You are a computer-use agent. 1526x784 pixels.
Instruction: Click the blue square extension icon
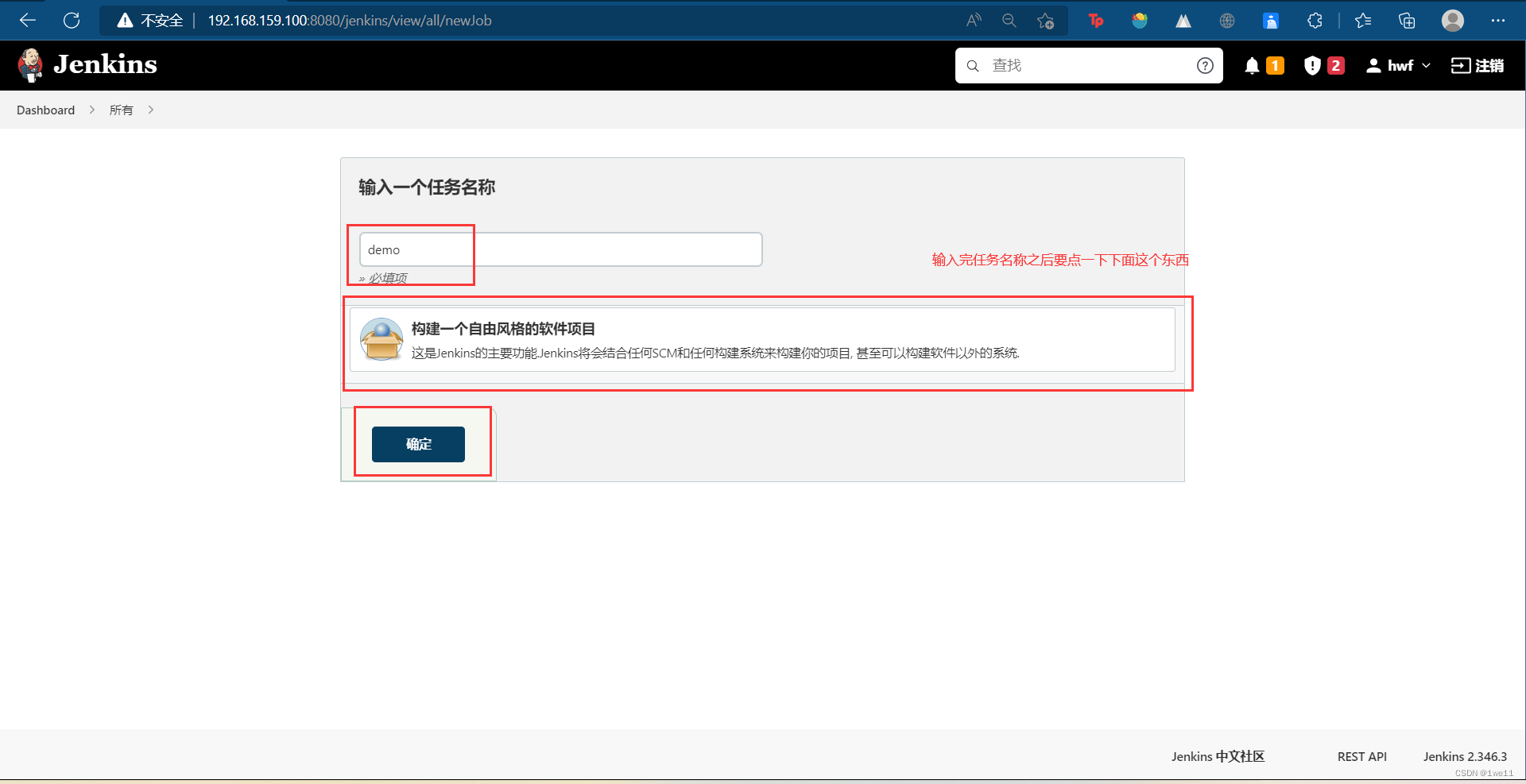coord(1271,21)
